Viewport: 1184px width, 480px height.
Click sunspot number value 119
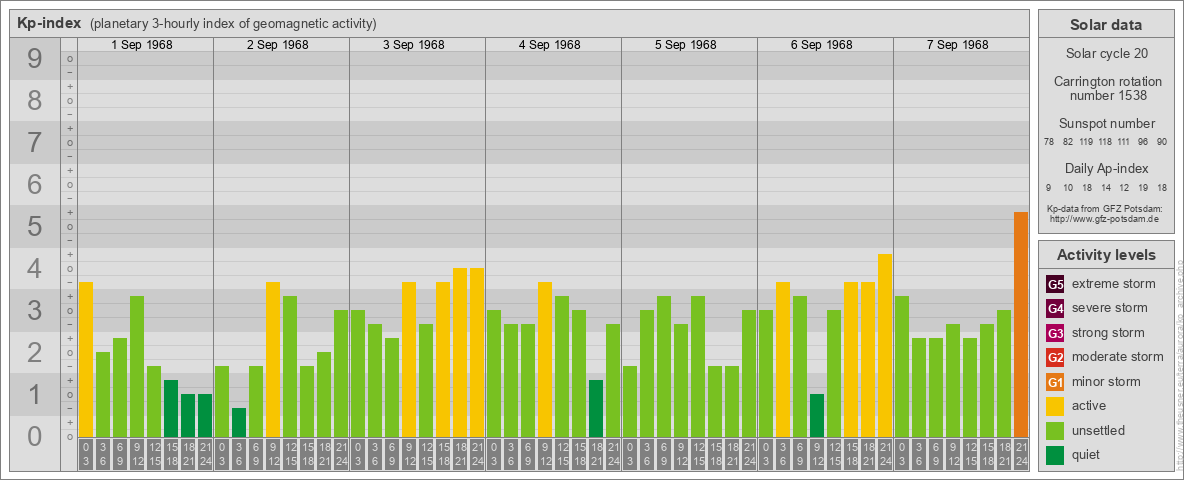[x=1086, y=142]
